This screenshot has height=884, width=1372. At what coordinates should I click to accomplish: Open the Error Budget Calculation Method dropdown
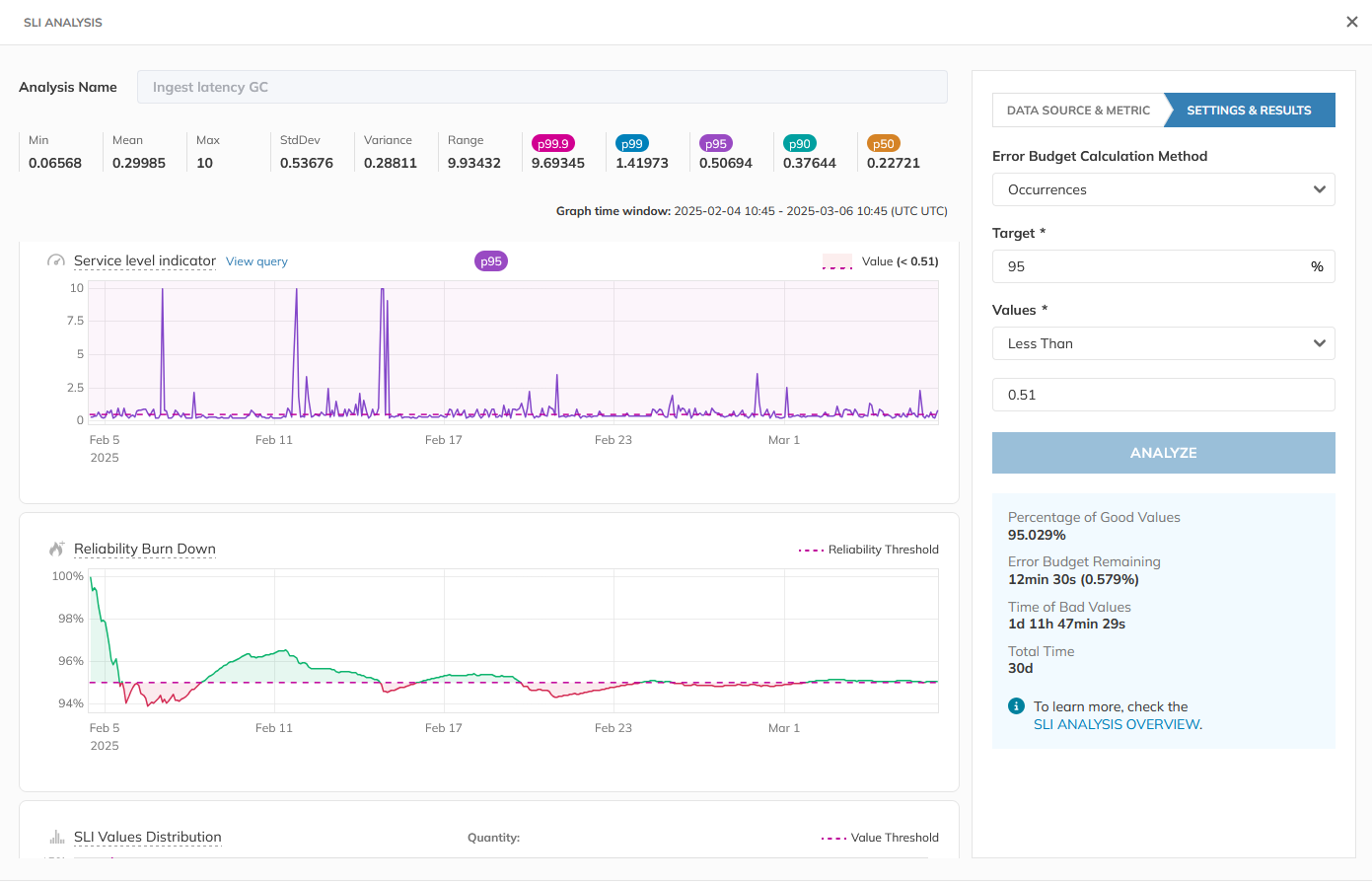pyautogui.click(x=1163, y=189)
